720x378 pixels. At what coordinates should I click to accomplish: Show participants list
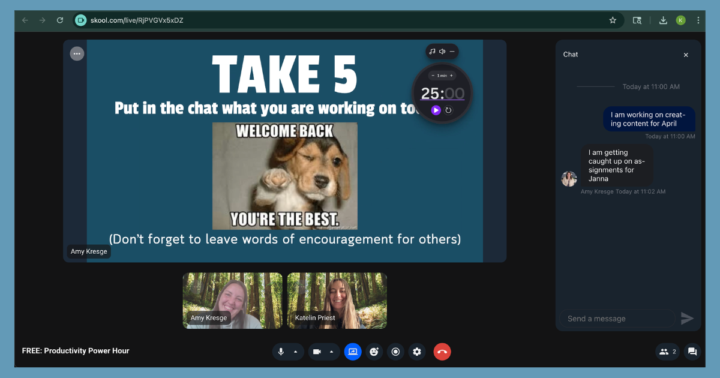pos(667,352)
